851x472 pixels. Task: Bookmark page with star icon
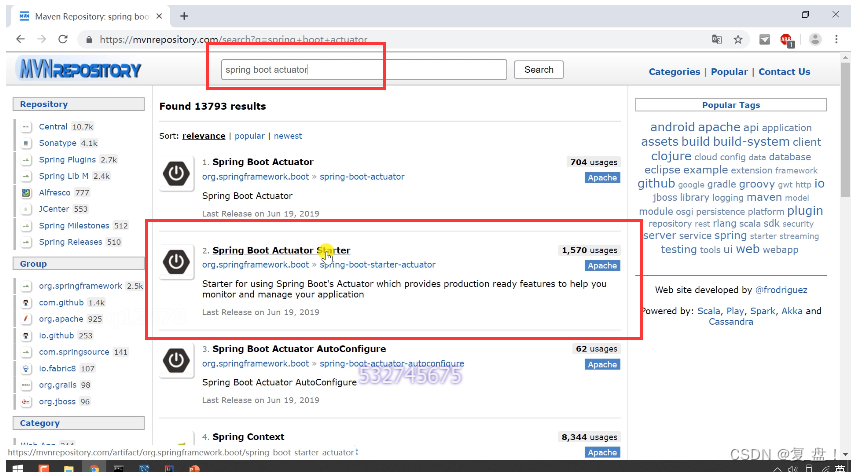pos(738,39)
